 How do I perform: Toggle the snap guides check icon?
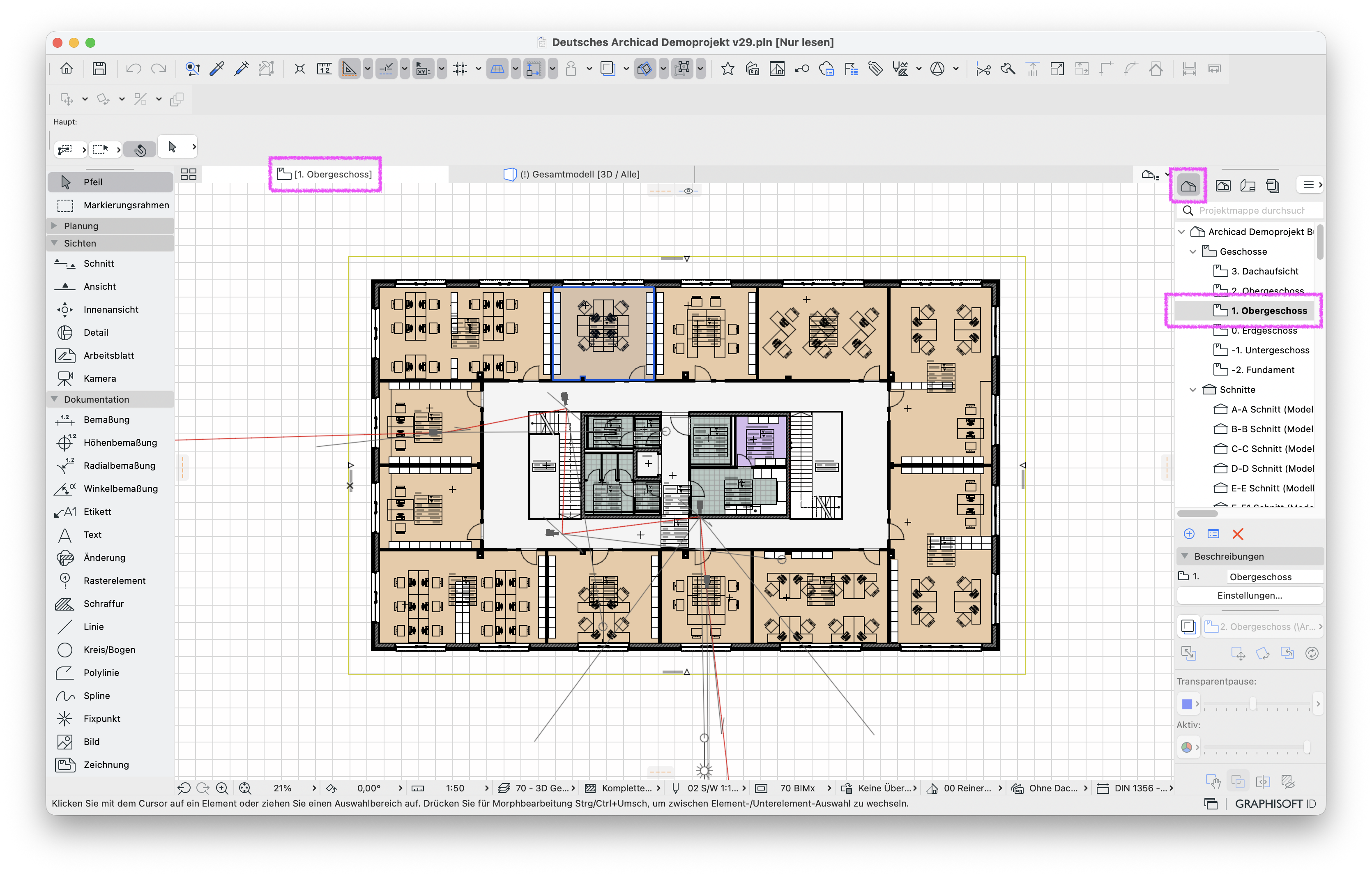[386, 69]
